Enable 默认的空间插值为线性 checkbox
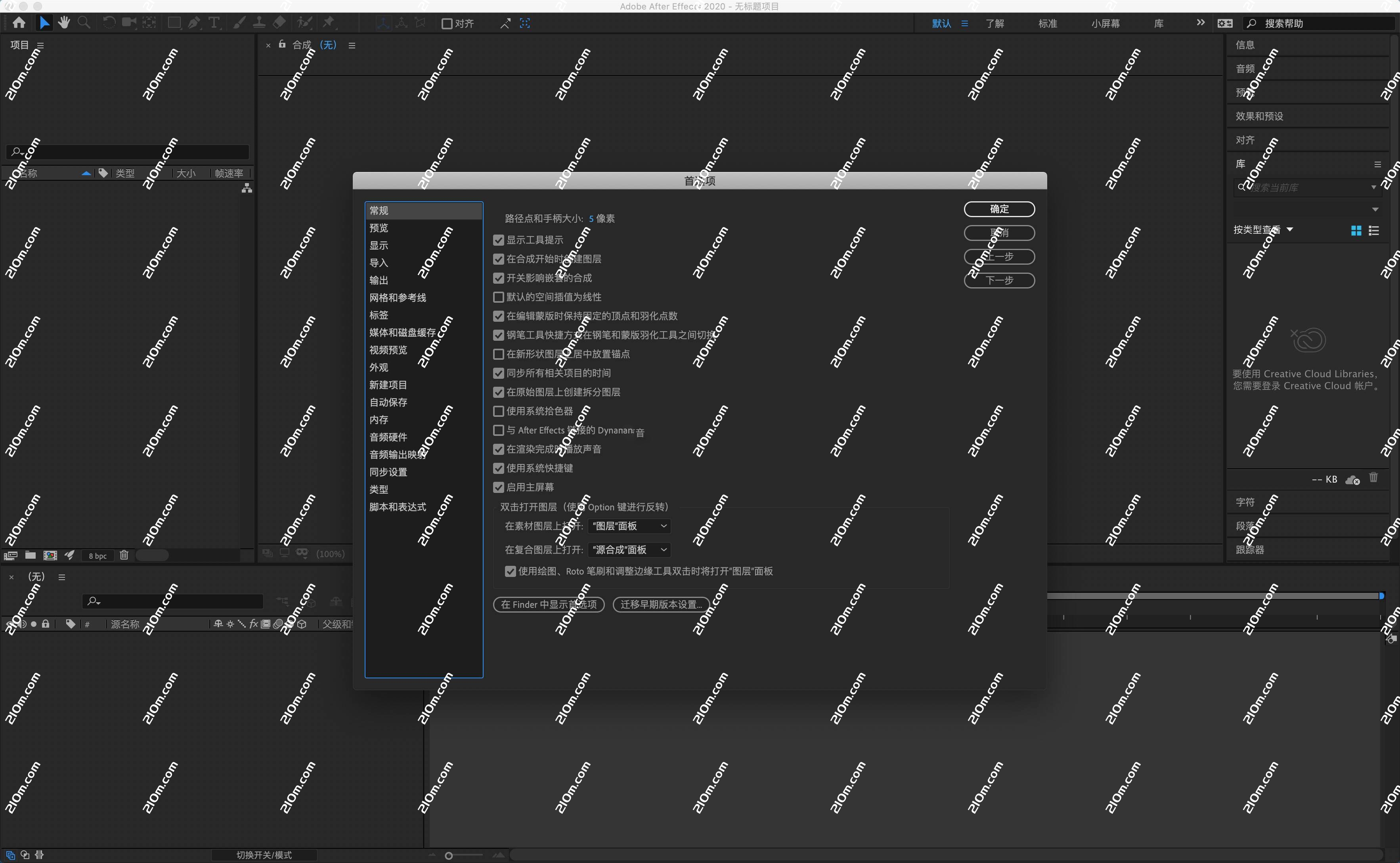The image size is (1400, 863). click(499, 297)
